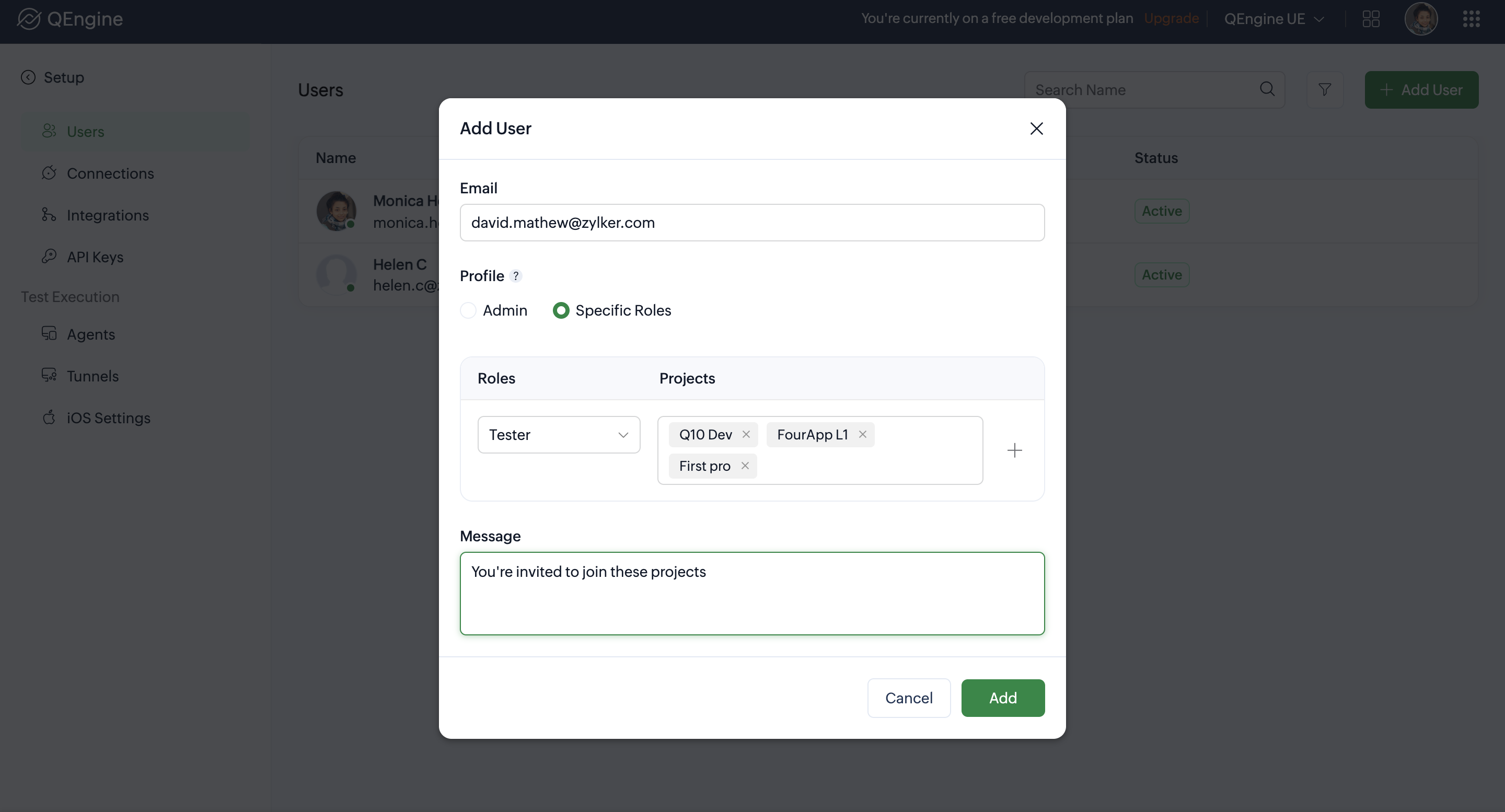Click the plus icon to add role row
The width and height of the screenshot is (1505, 812).
tap(1015, 450)
